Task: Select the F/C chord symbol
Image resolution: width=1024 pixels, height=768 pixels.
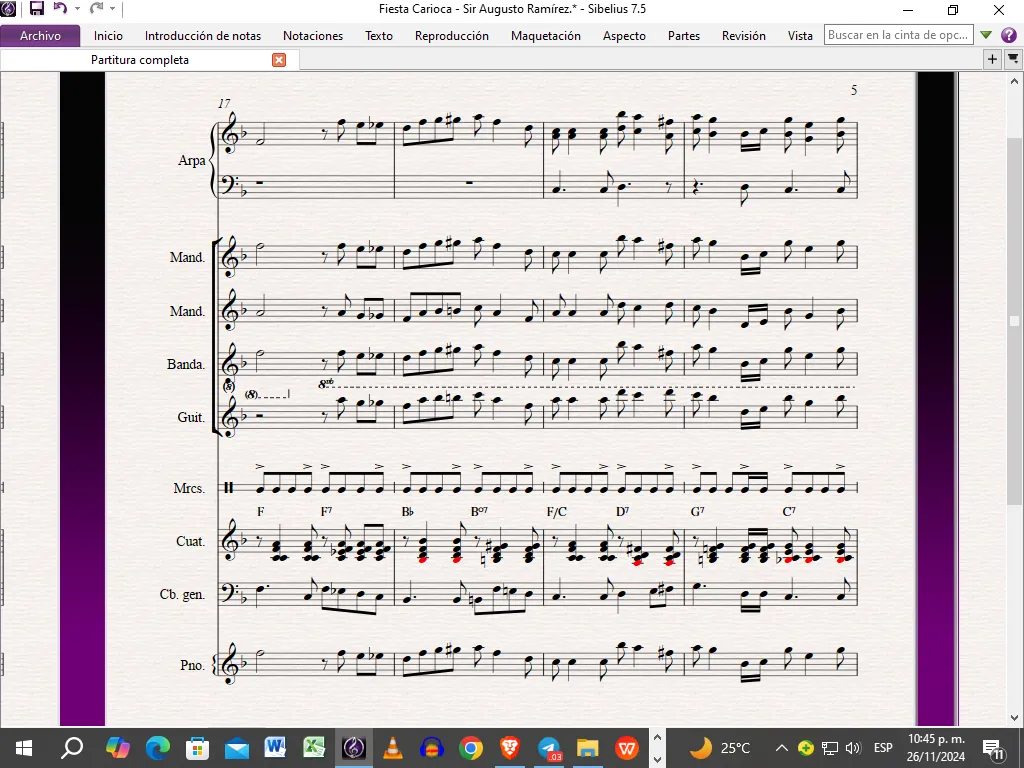Action: 556,512
